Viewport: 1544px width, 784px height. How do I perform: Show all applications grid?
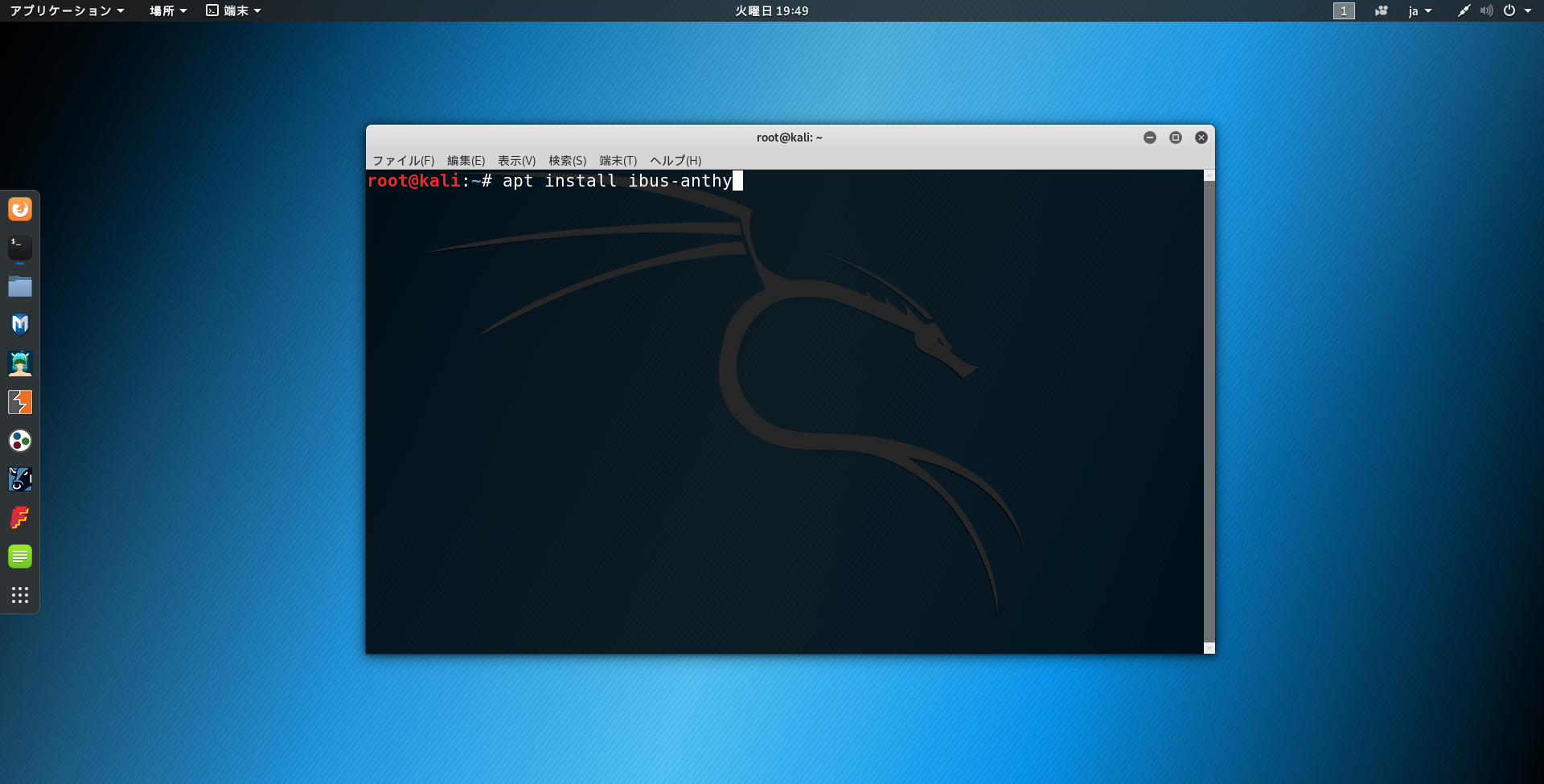click(20, 595)
